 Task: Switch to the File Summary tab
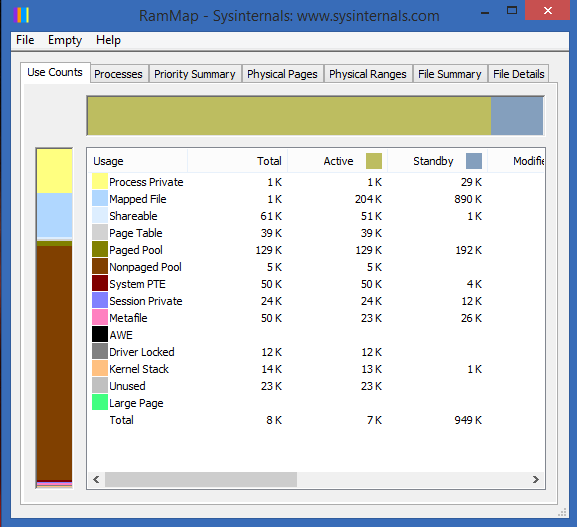point(450,74)
